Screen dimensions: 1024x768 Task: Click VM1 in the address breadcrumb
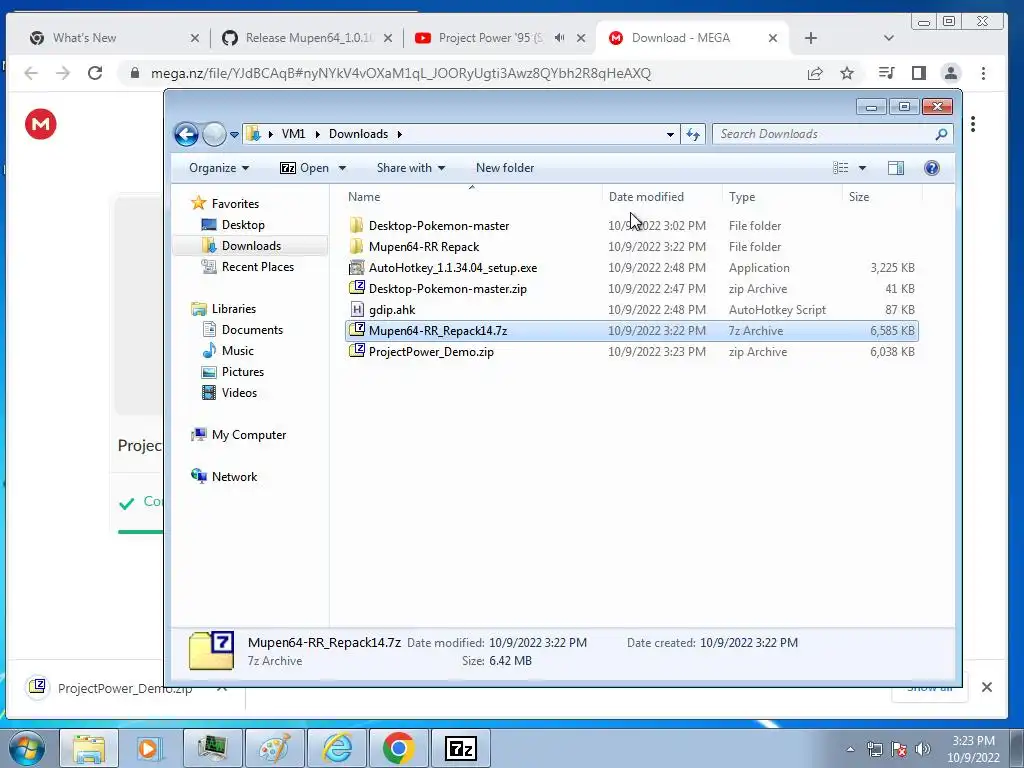coord(293,134)
